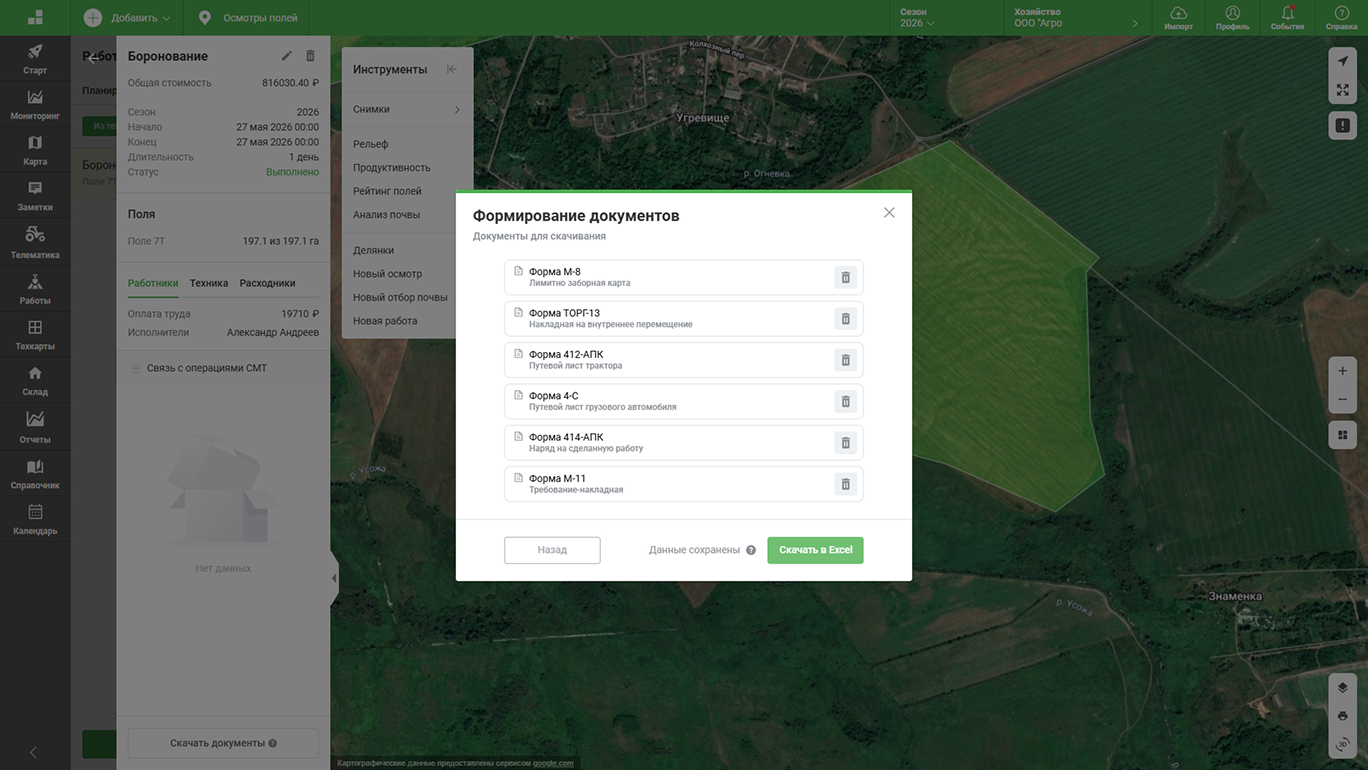Open the Заметки section
The height and width of the screenshot is (770, 1368).
coord(35,196)
